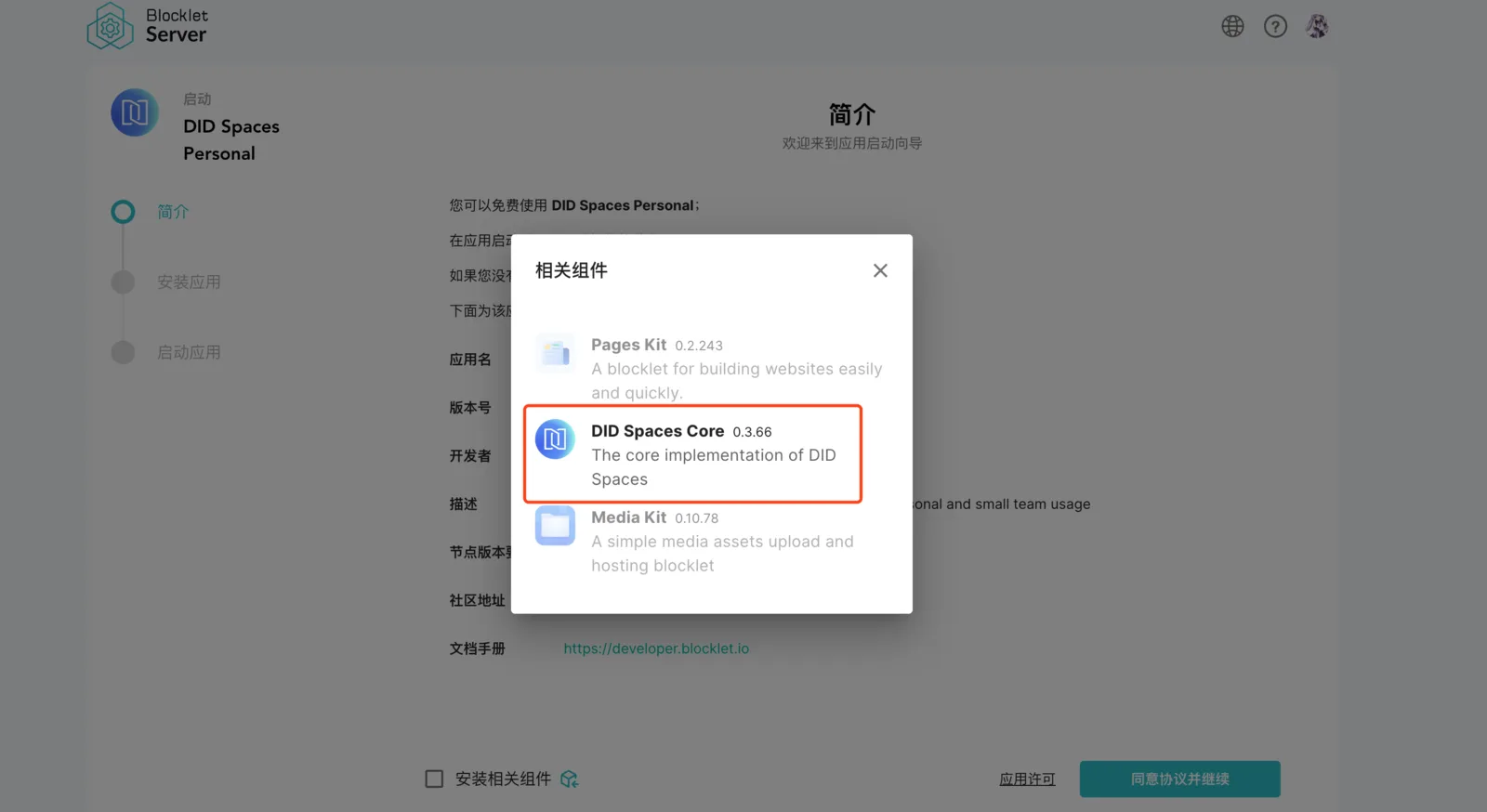The height and width of the screenshot is (812, 1487).
Task: Click the 0.10.78 version number
Action: (697, 518)
